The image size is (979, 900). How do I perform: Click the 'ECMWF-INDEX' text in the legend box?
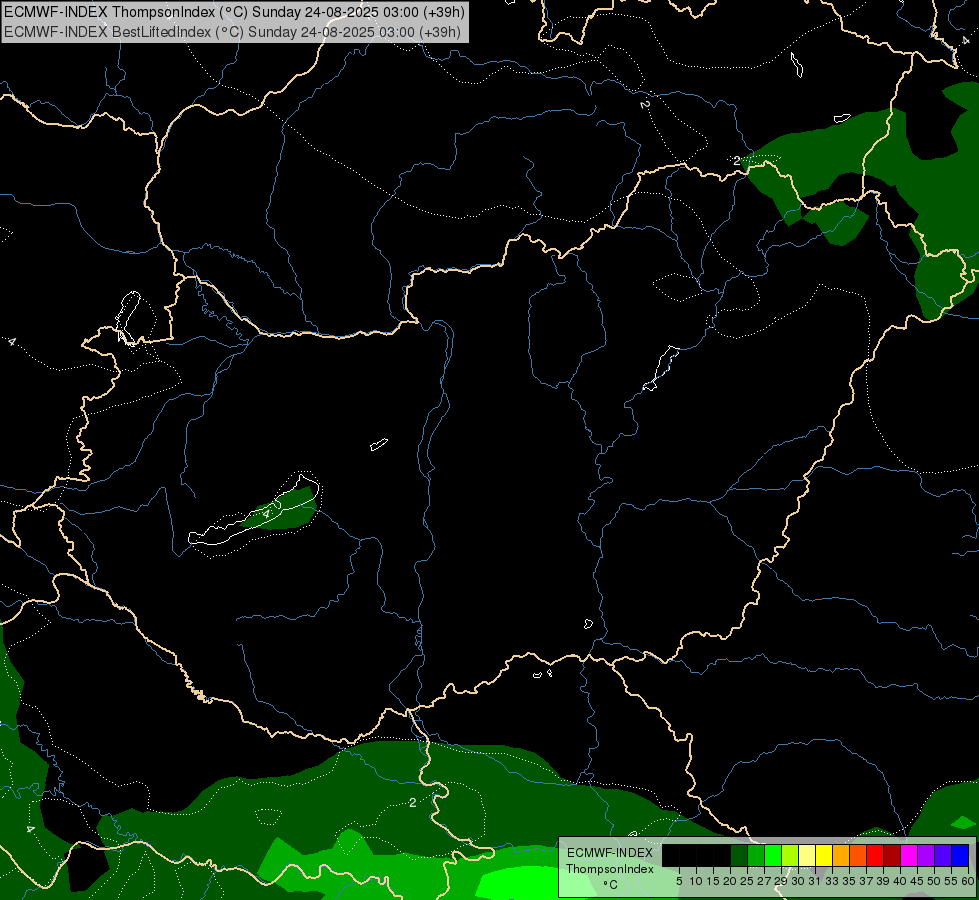610,853
